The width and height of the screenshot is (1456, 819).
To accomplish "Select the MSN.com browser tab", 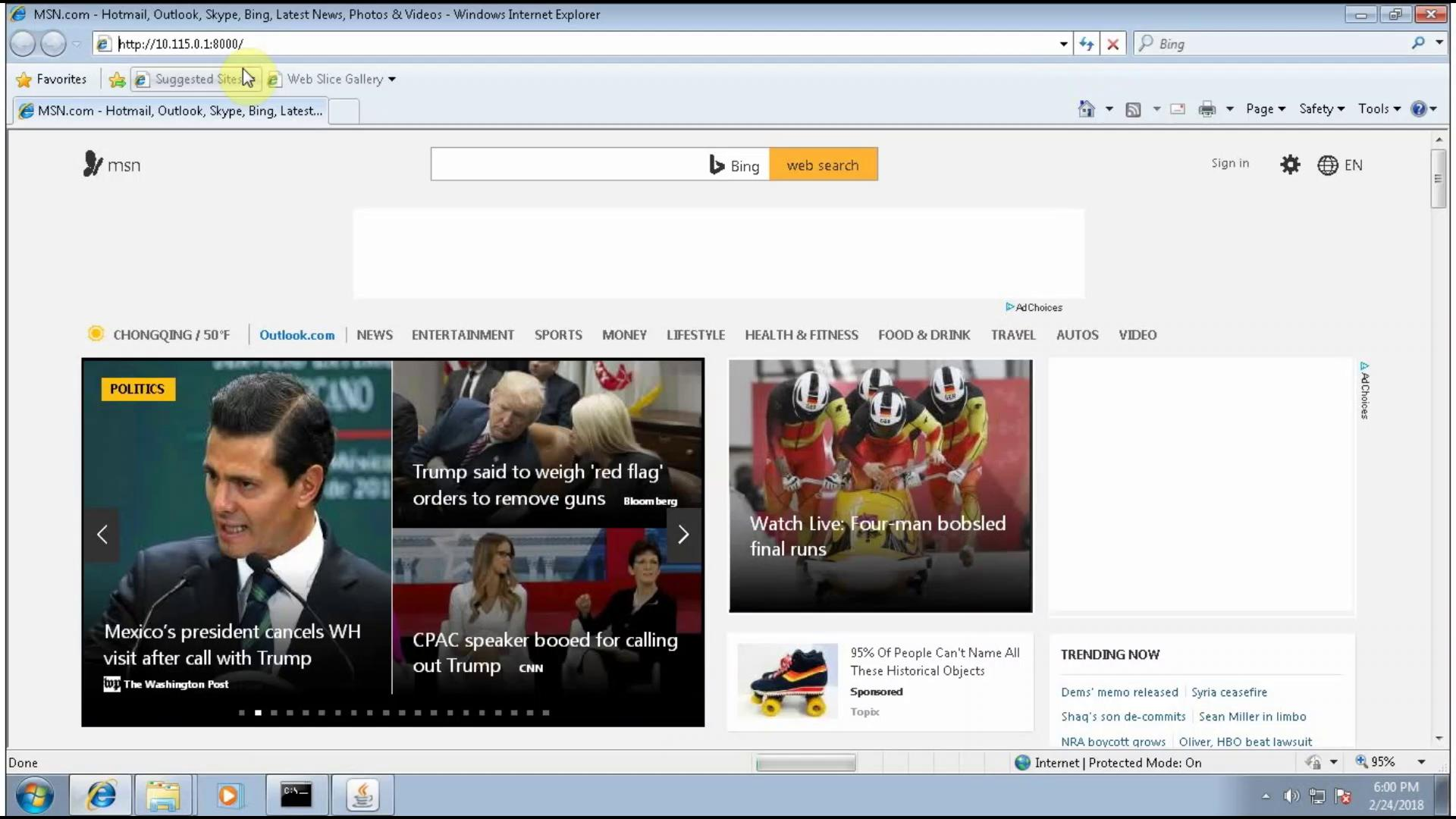I will tap(171, 111).
